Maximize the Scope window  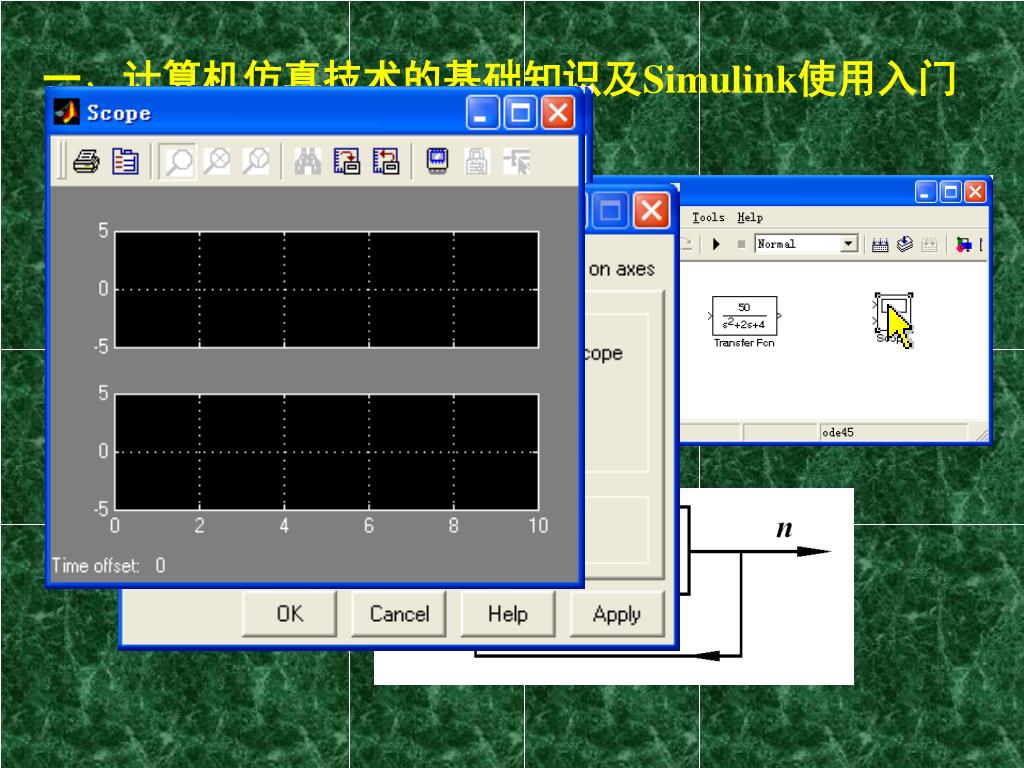(x=520, y=113)
